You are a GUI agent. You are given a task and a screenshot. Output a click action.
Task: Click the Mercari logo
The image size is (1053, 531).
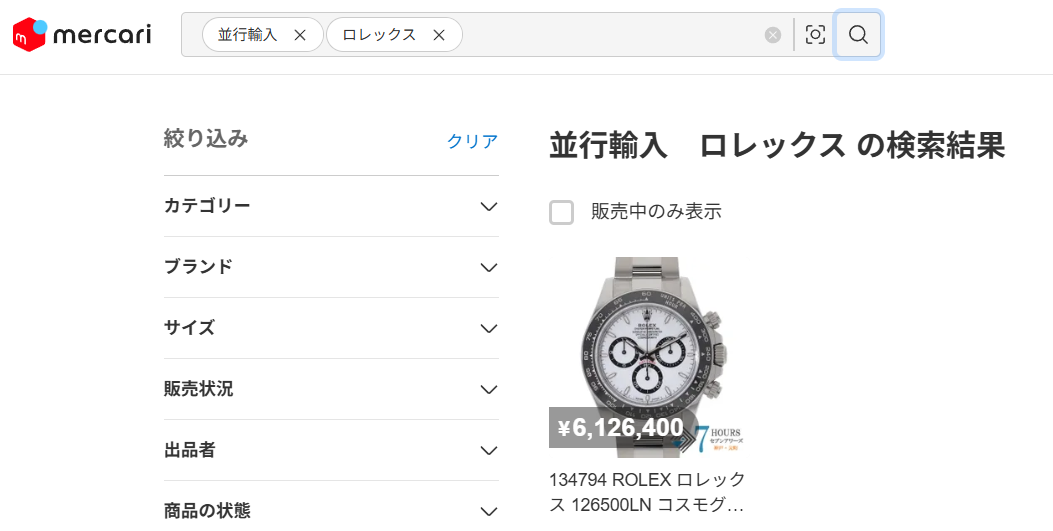click(x=82, y=35)
